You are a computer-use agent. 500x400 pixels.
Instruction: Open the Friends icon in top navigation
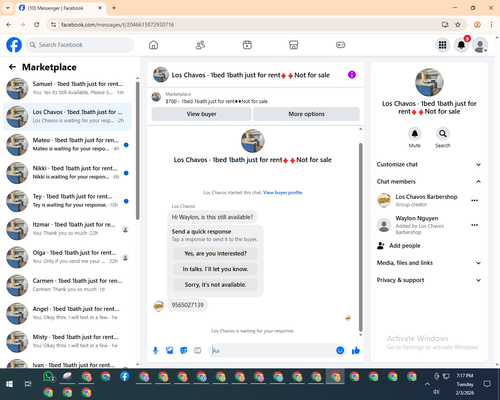(x=200, y=45)
